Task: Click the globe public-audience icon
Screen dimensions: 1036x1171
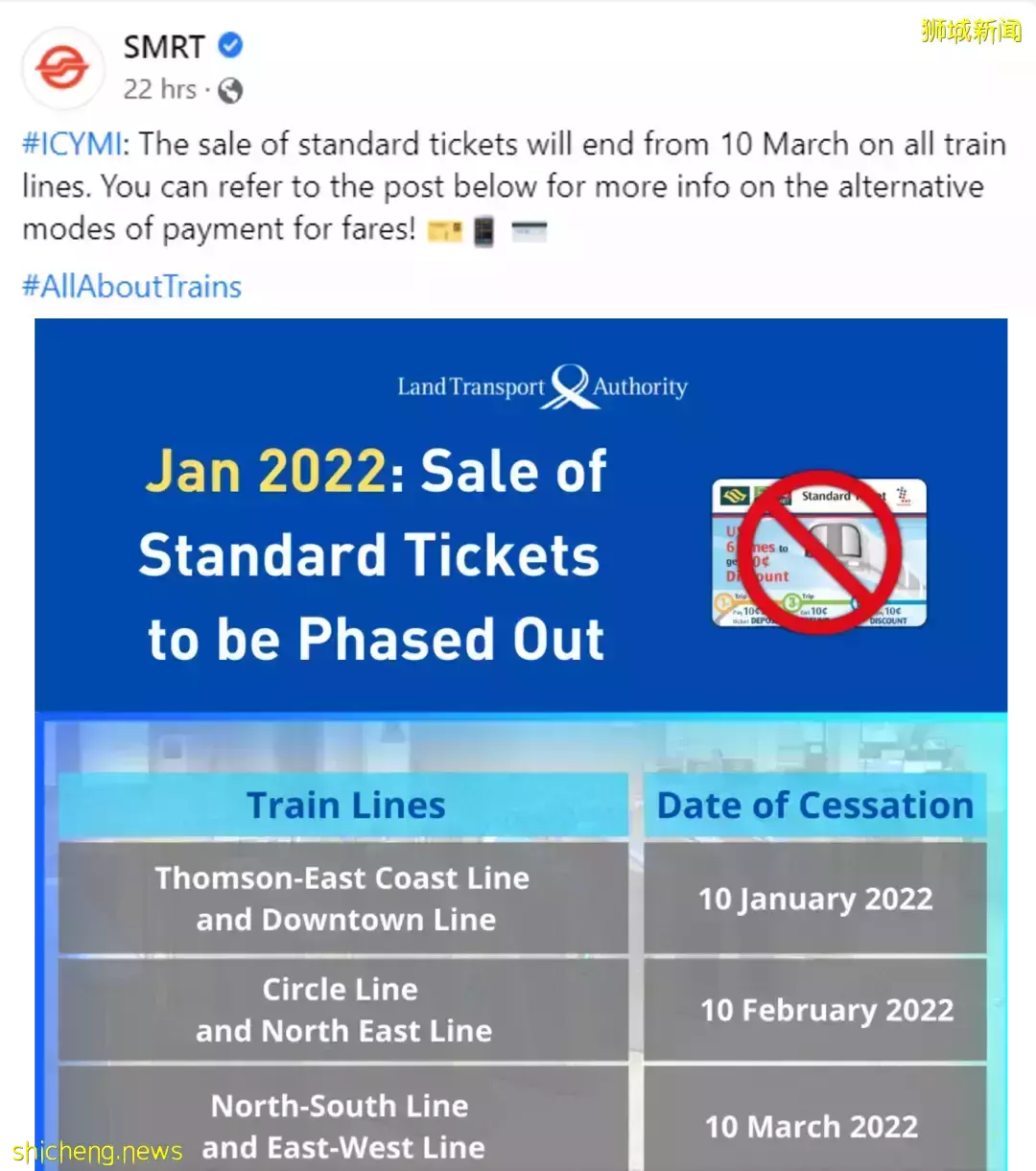Action: 230,90
